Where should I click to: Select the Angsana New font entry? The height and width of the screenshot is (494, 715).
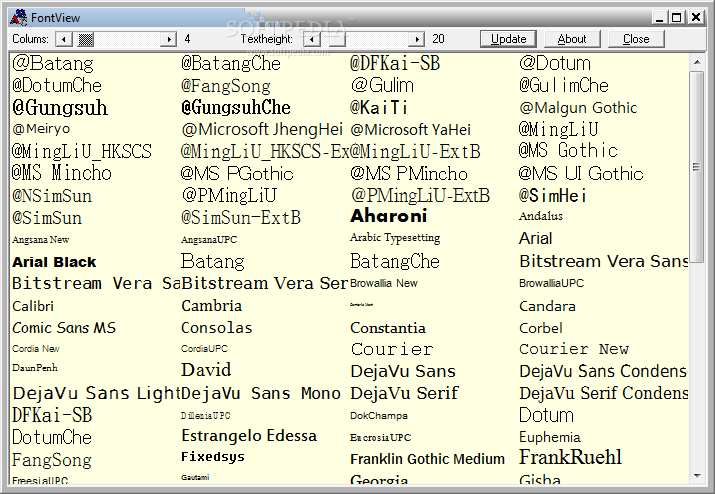(41, 239)
